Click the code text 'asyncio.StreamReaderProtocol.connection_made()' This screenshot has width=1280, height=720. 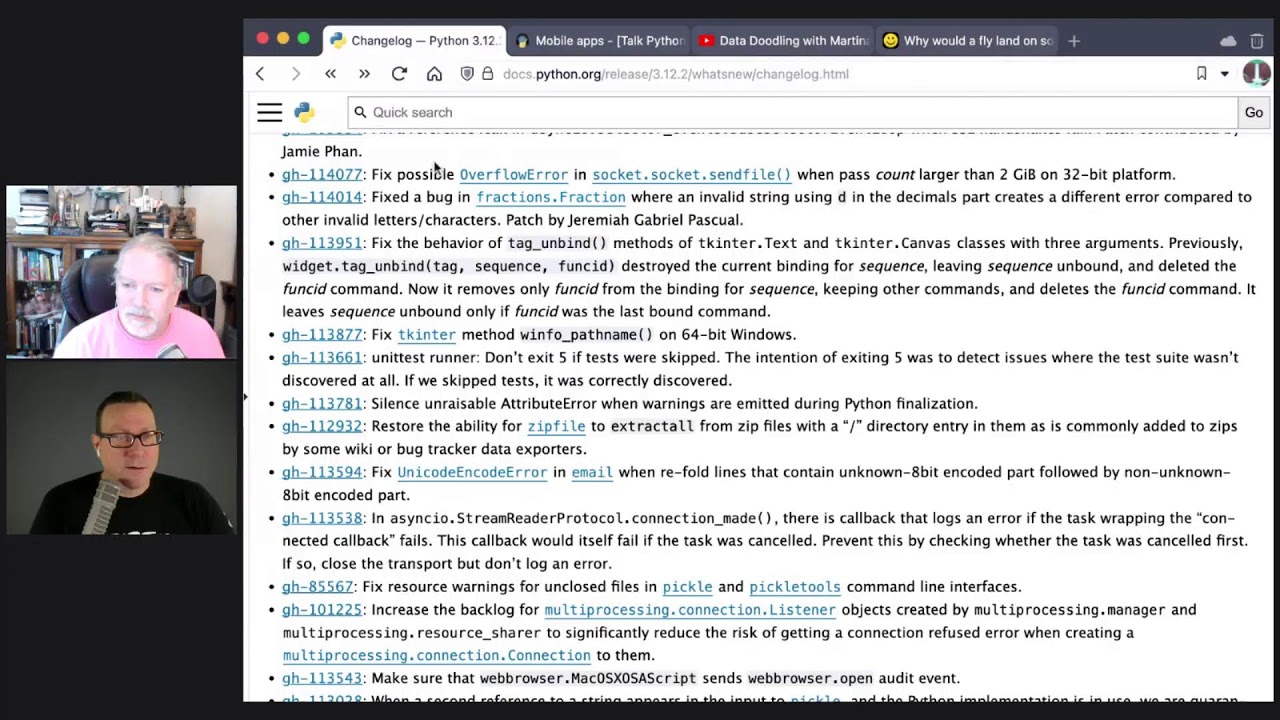581,518
